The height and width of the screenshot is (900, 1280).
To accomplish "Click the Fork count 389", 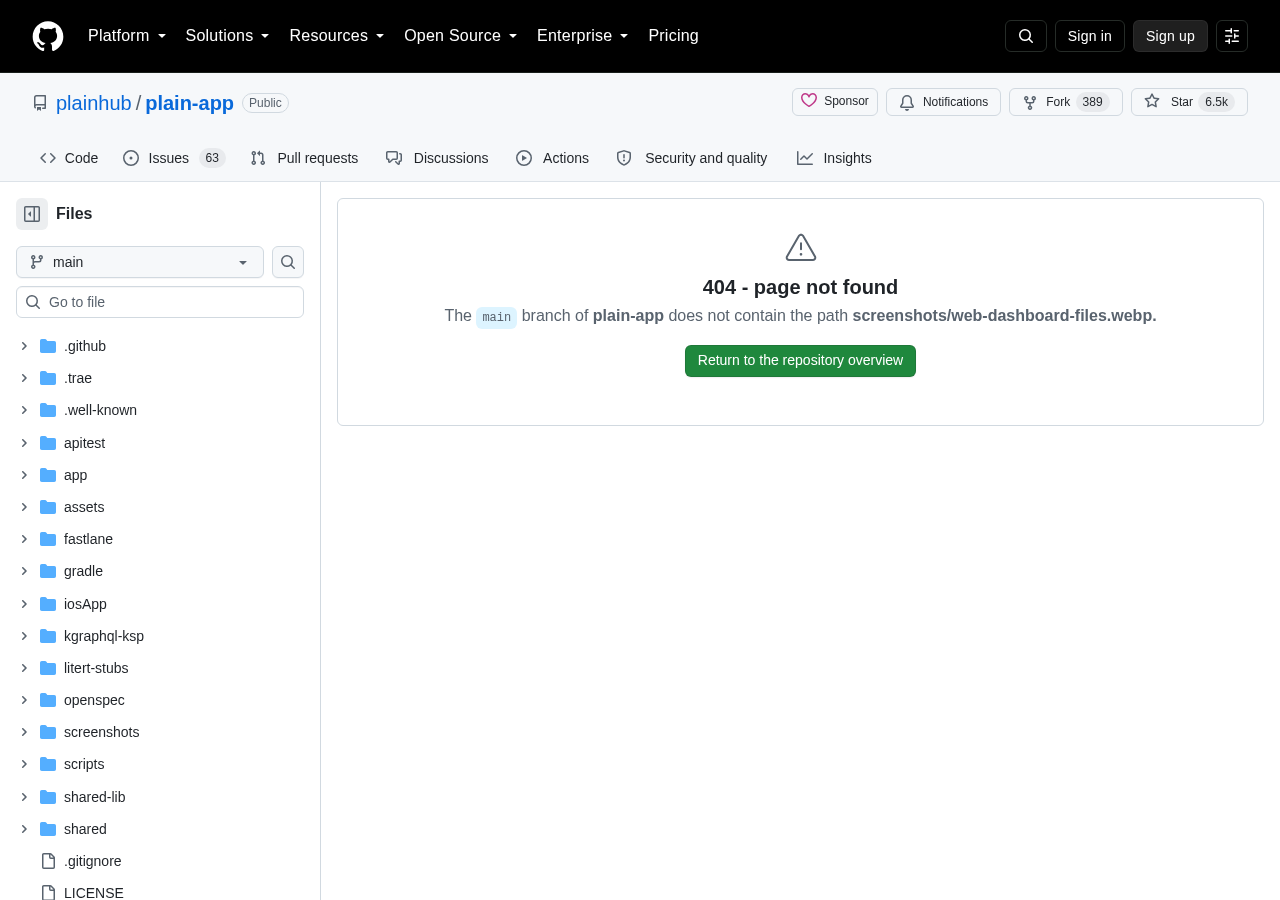I will click(x=1093, y=102).
